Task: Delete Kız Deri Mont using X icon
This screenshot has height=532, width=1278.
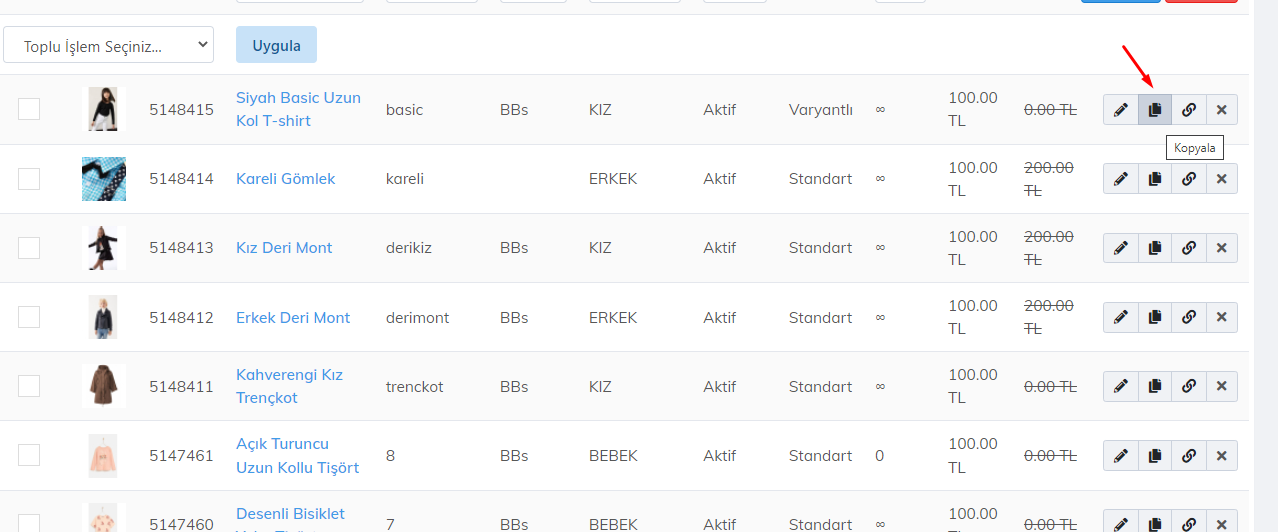Action: pos(1221,248)
